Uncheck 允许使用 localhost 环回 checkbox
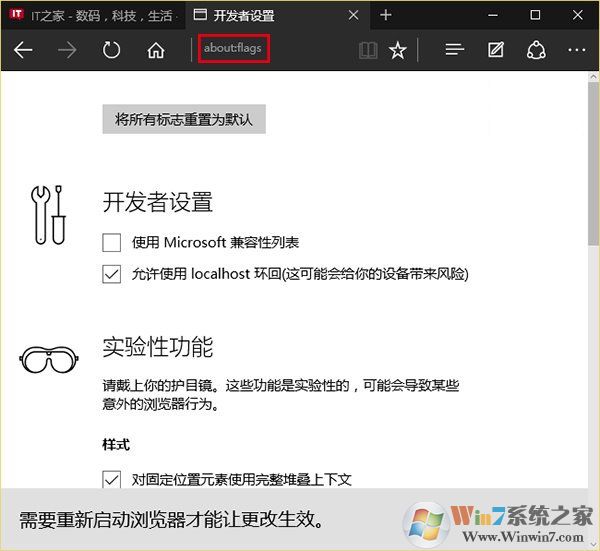Image resolution: width=600 pixels, height=551 pixels. coord(112,274)
